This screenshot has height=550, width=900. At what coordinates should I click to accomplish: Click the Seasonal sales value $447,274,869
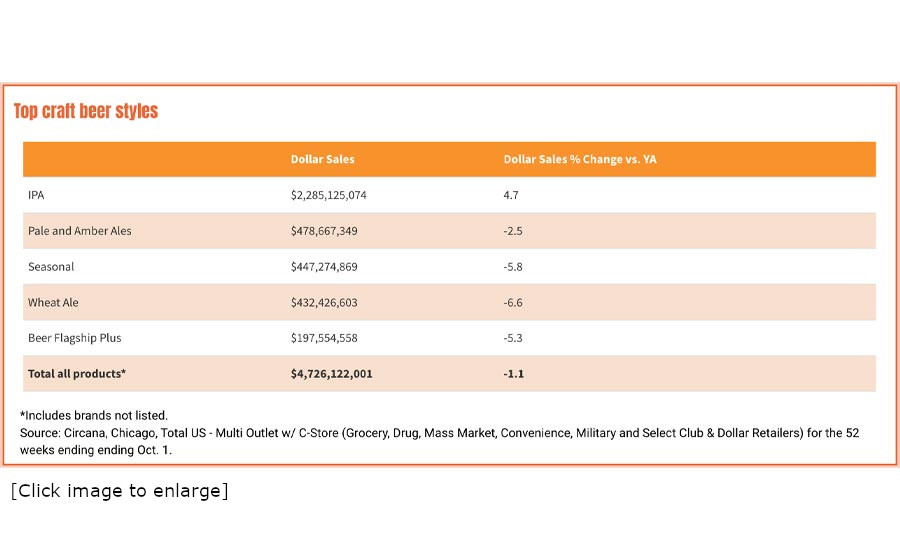(324, 267)
